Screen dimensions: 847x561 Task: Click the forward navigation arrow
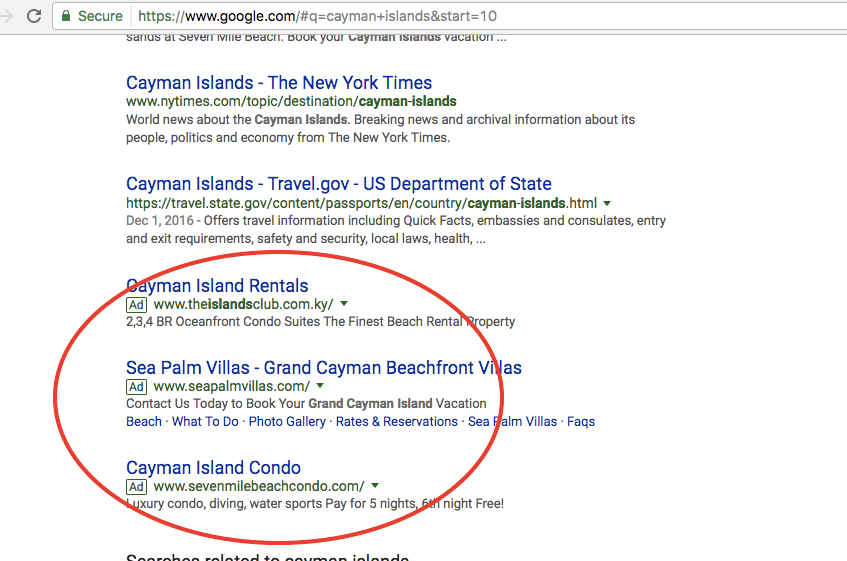coord(6,16)
